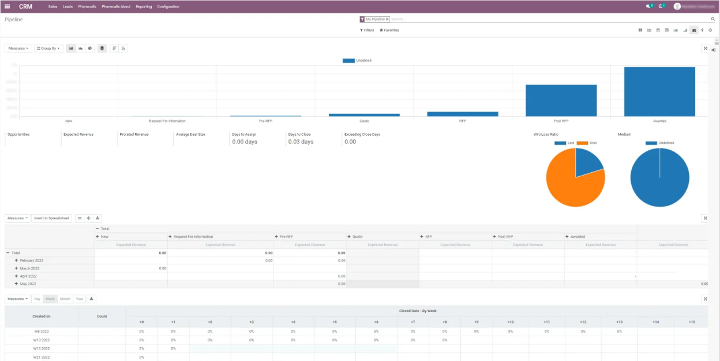
Task: Select the active Dashboard view icon
Action: tap(694, 30)
